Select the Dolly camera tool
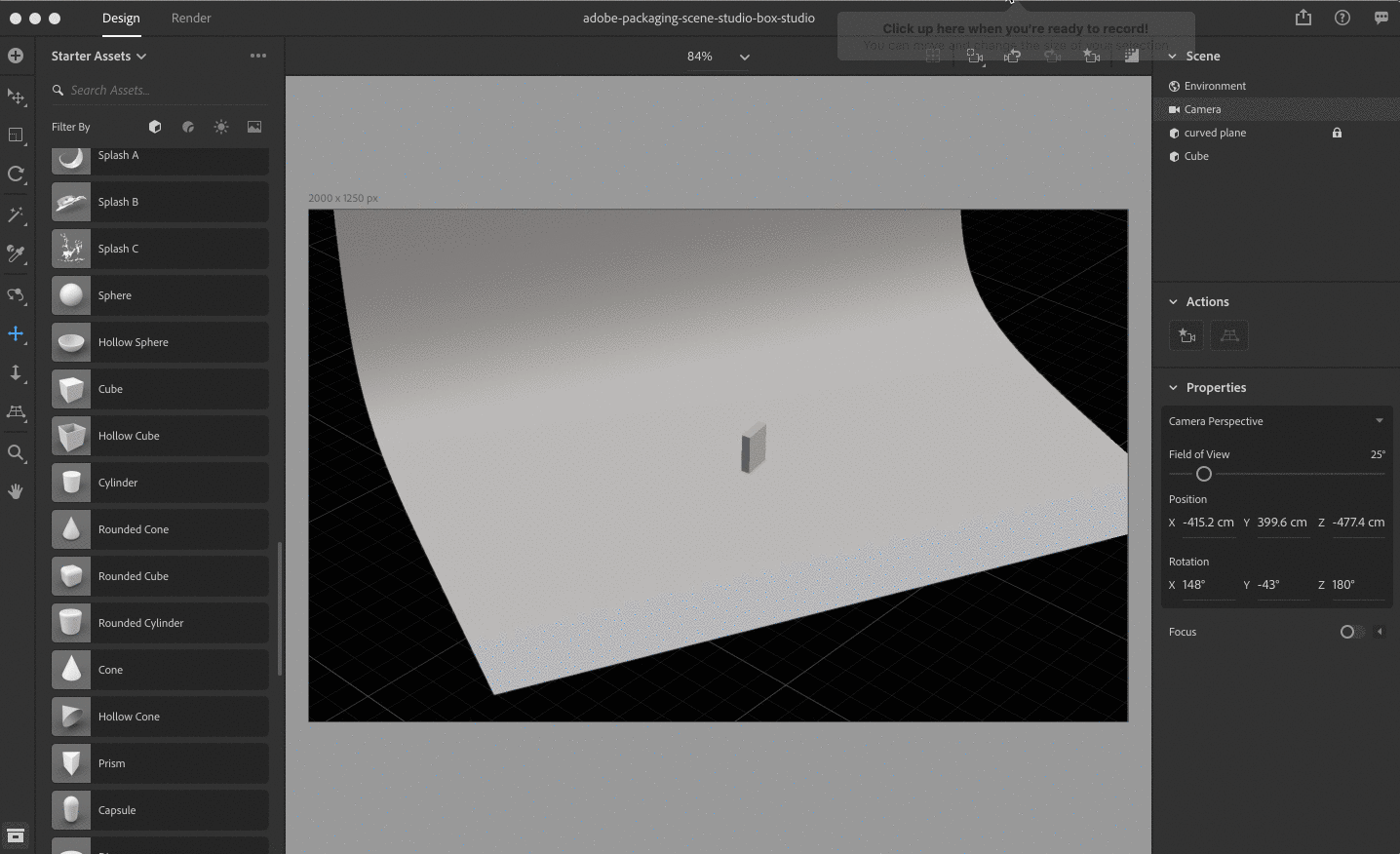This screenshot has height=854, width=1400. point(16,372)
